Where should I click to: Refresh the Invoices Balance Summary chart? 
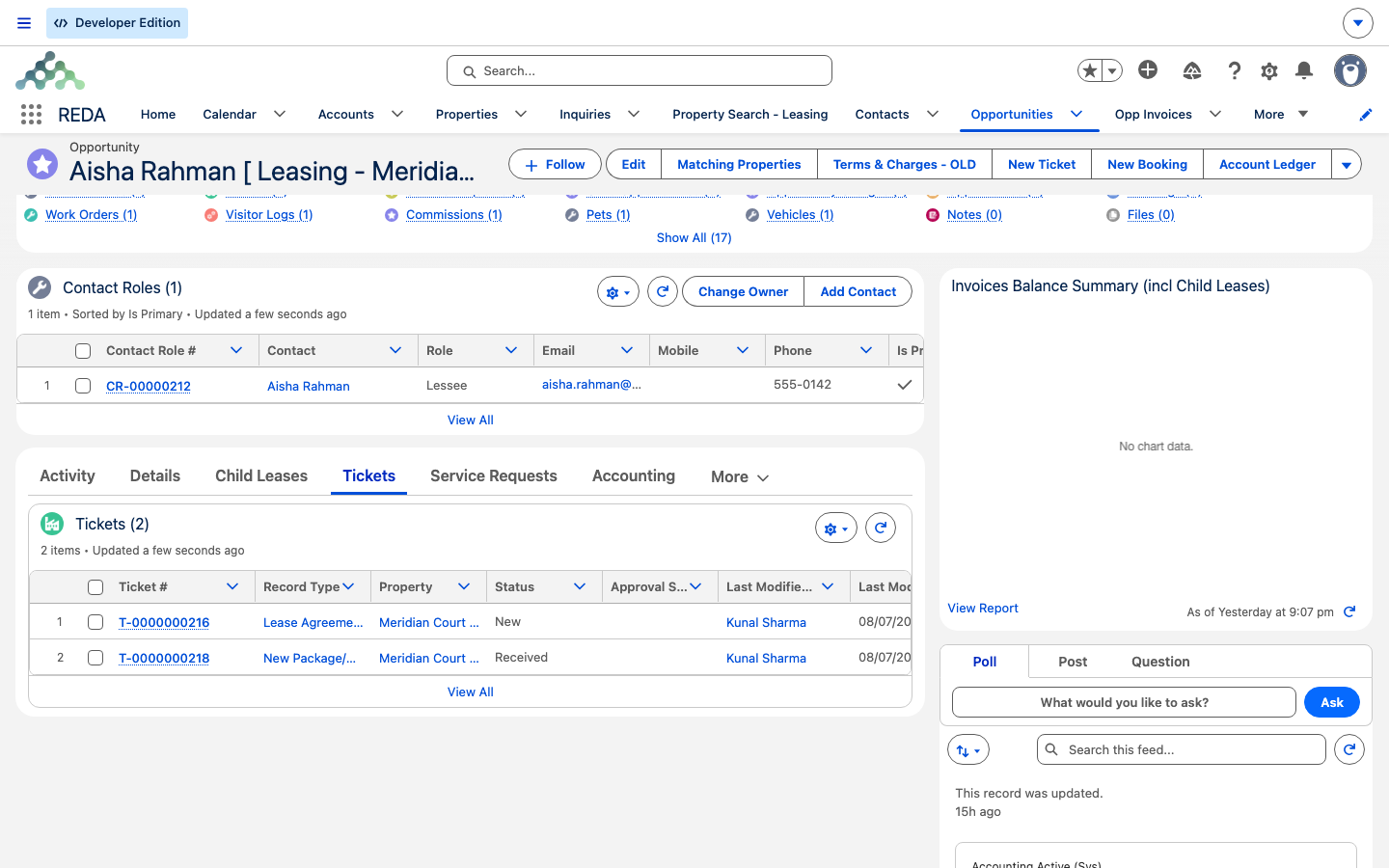[1350, 611]
